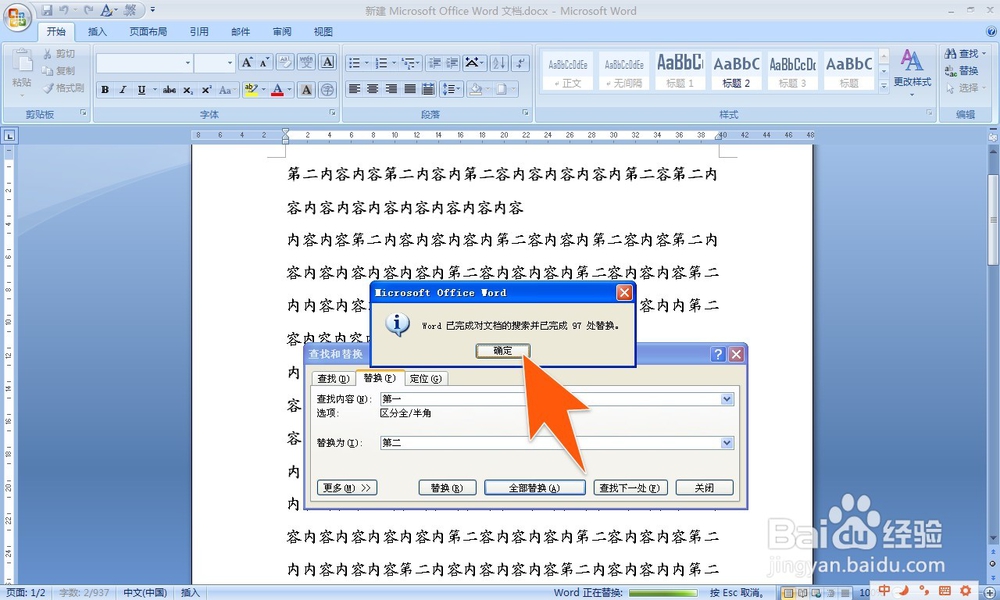The image size is (1000, 600).
Task: Click the Replace command in ribbon
Action: tap(962, 71)
